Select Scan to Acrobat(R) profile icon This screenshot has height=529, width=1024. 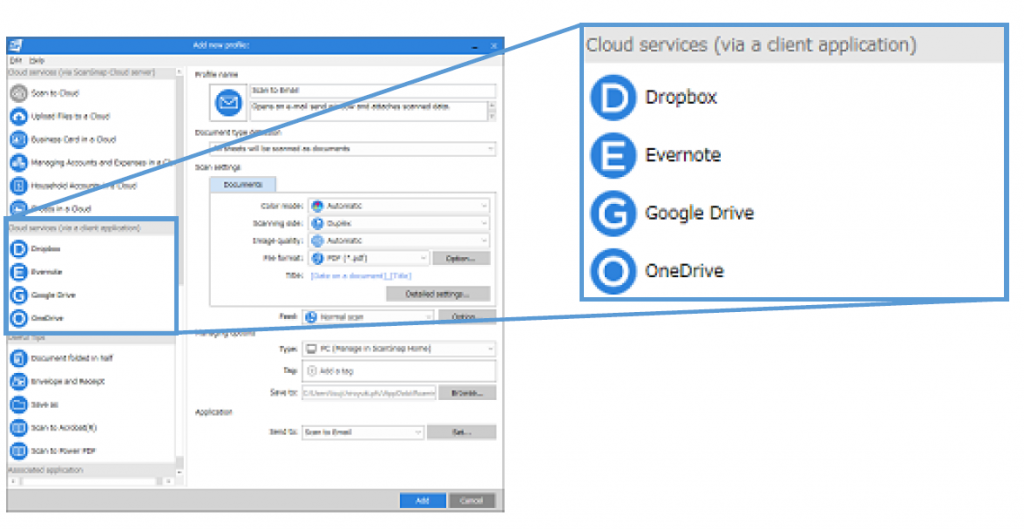click(18, 428)
